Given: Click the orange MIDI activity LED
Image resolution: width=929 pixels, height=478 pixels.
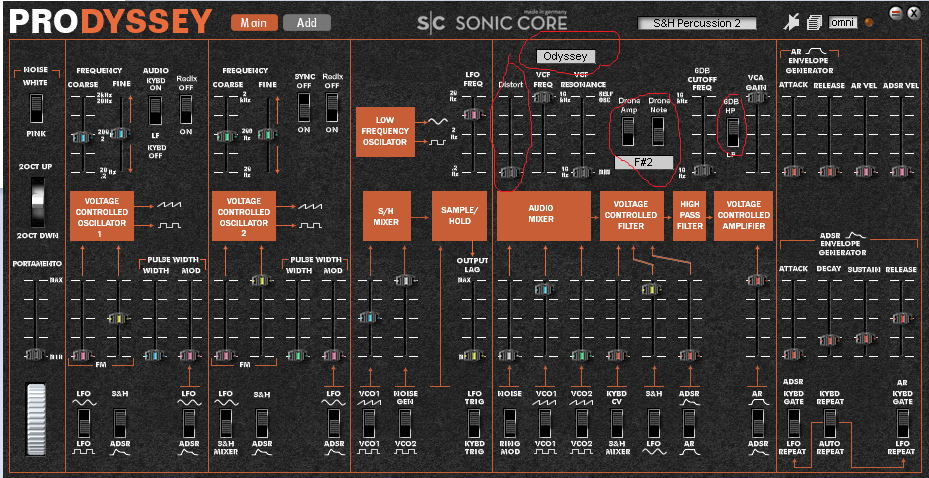Looking at the screenshot, I should coord(869,23).
